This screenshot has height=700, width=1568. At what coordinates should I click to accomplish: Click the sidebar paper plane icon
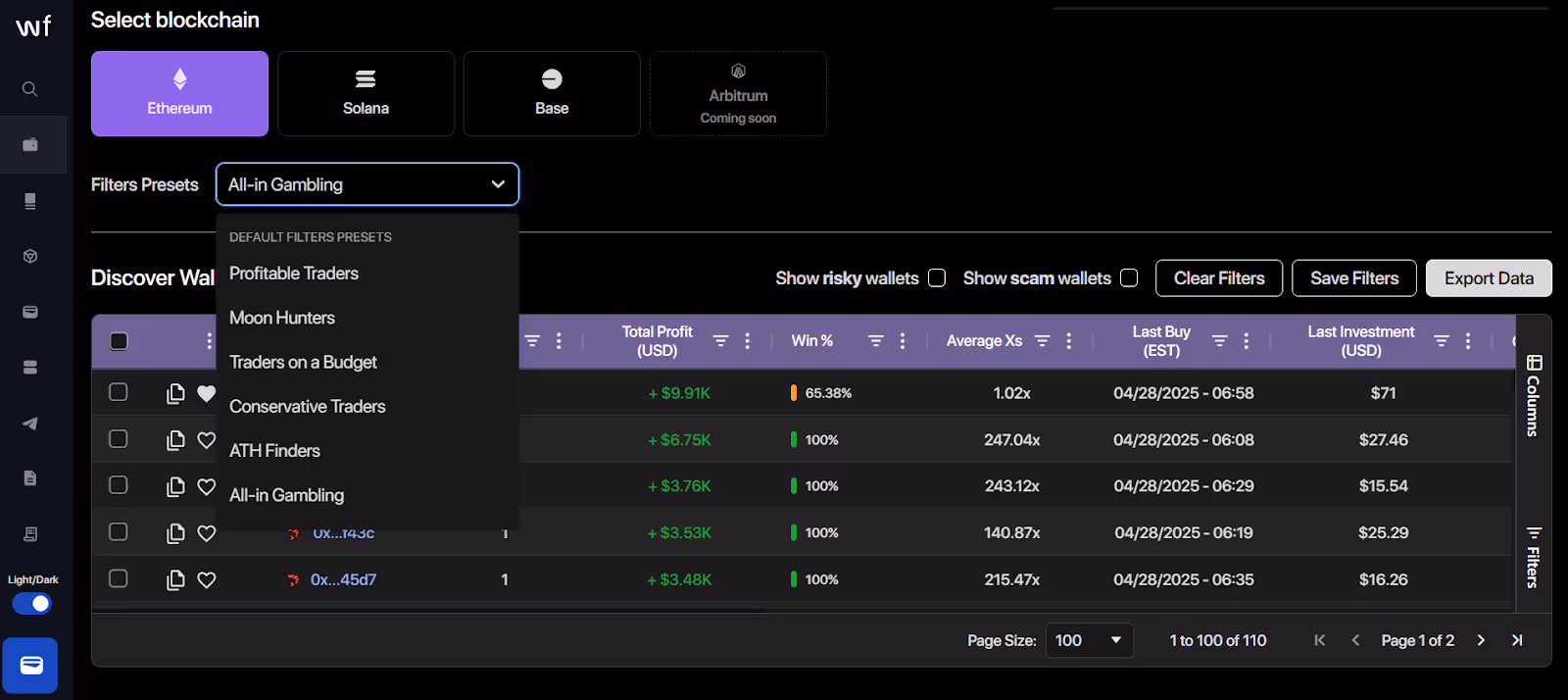pyautogui.click(x=30, y=424)
